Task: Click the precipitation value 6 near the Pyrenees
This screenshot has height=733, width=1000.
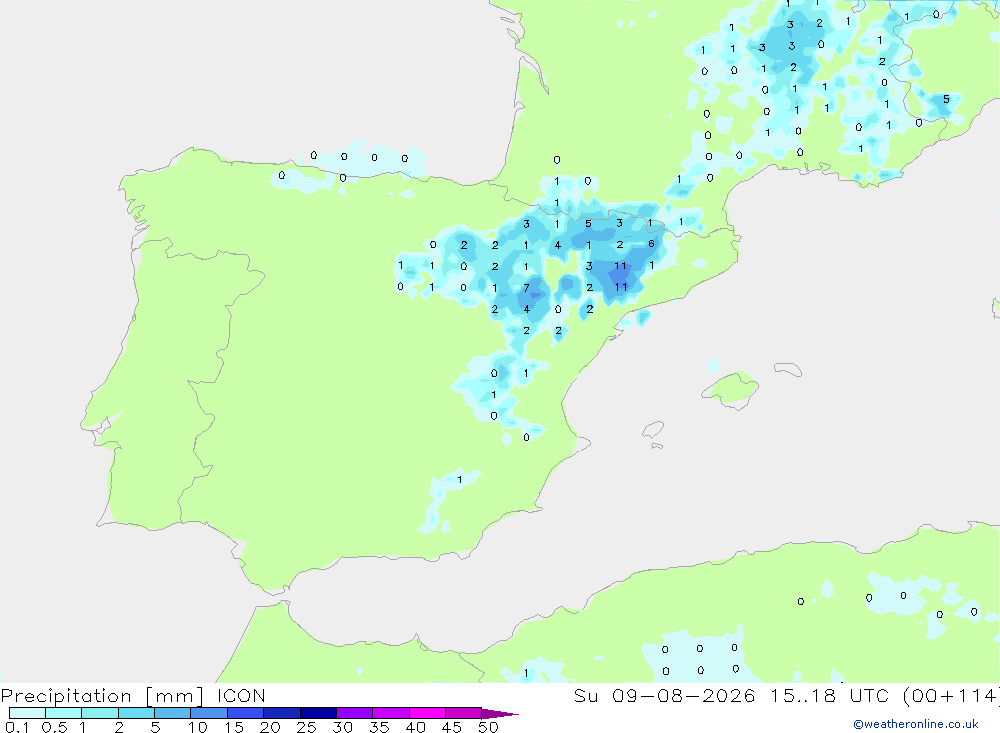Action: click(651, 244)
